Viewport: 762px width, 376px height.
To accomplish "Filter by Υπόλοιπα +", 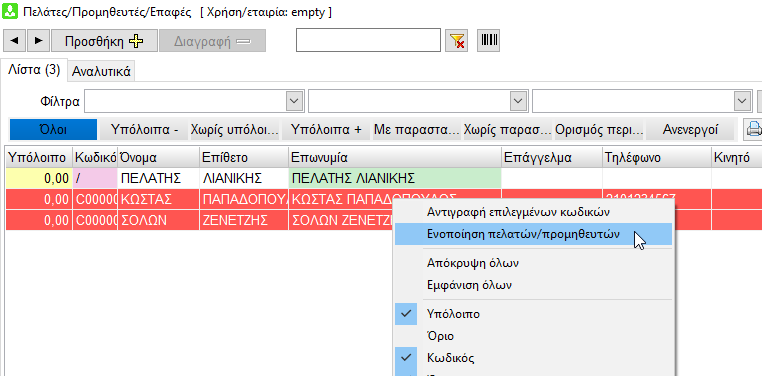I will tap(326, 130).
